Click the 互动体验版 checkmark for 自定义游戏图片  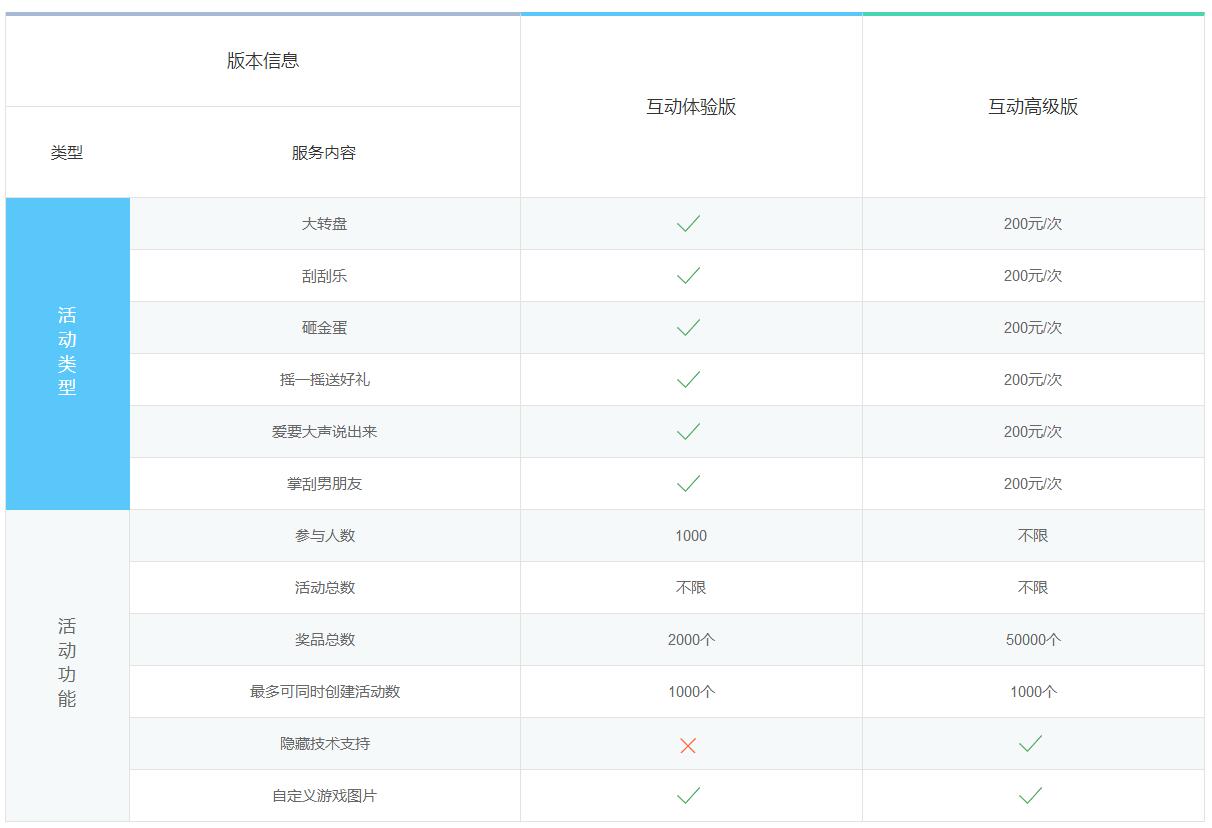tap(688, 796)
